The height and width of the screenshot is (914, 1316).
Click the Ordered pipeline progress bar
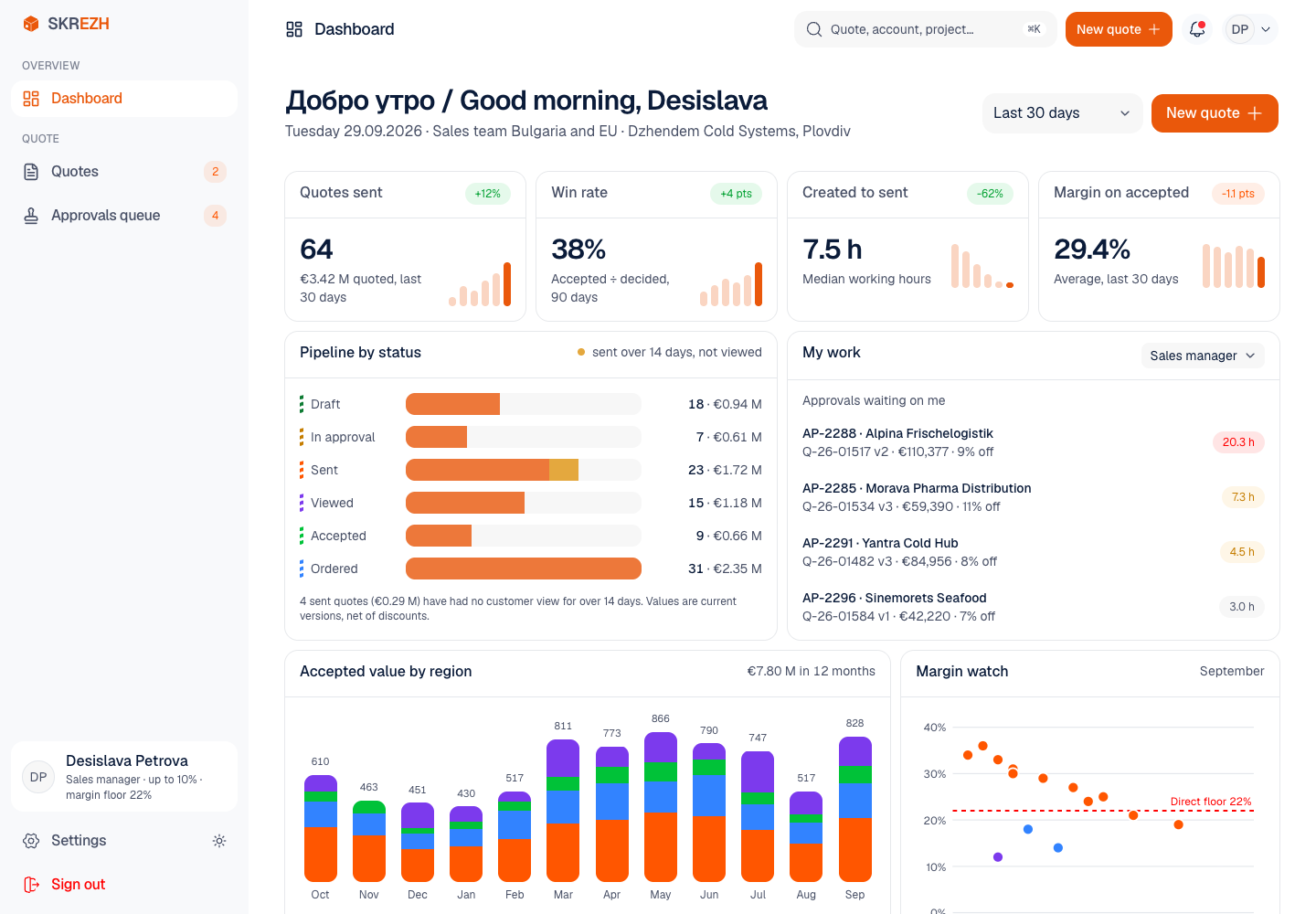pyautogui.click(x=524, y=569)
